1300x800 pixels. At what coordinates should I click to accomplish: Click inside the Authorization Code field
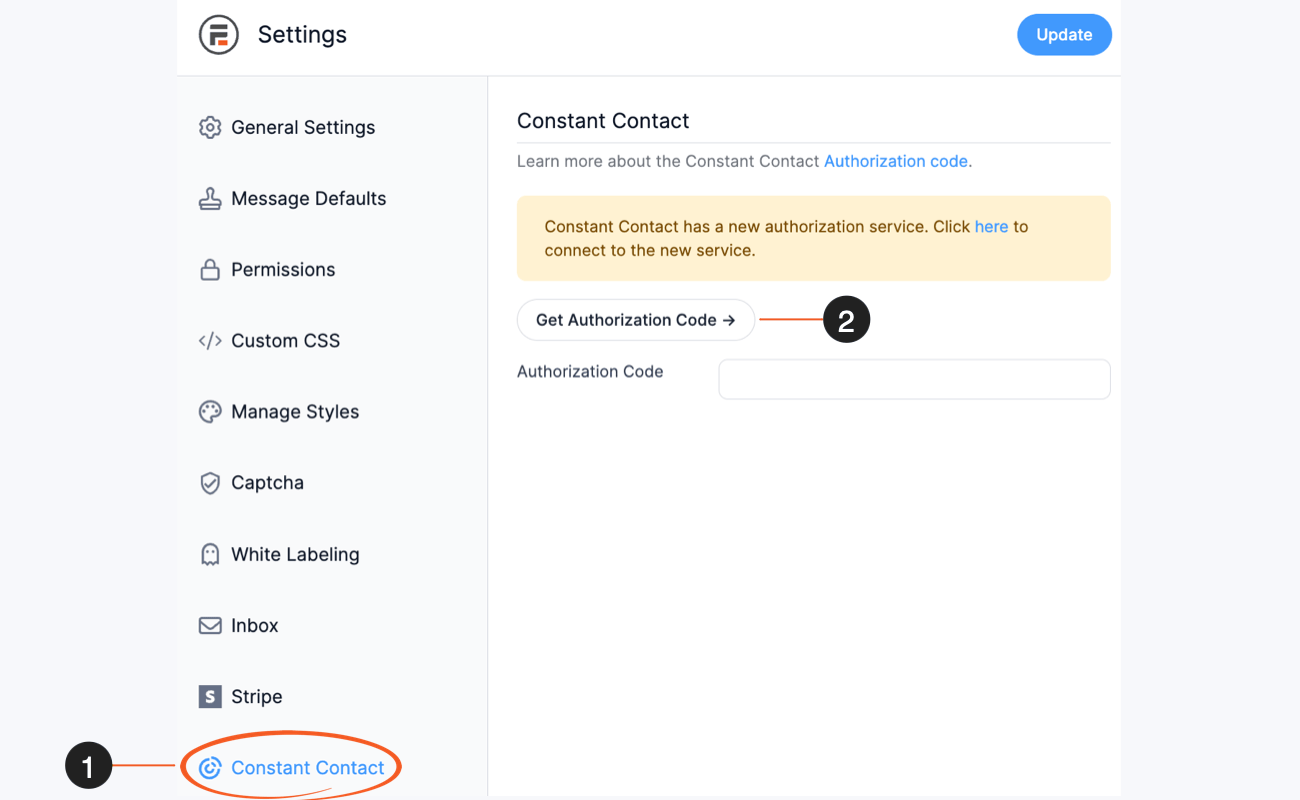[x=913, y=379]
